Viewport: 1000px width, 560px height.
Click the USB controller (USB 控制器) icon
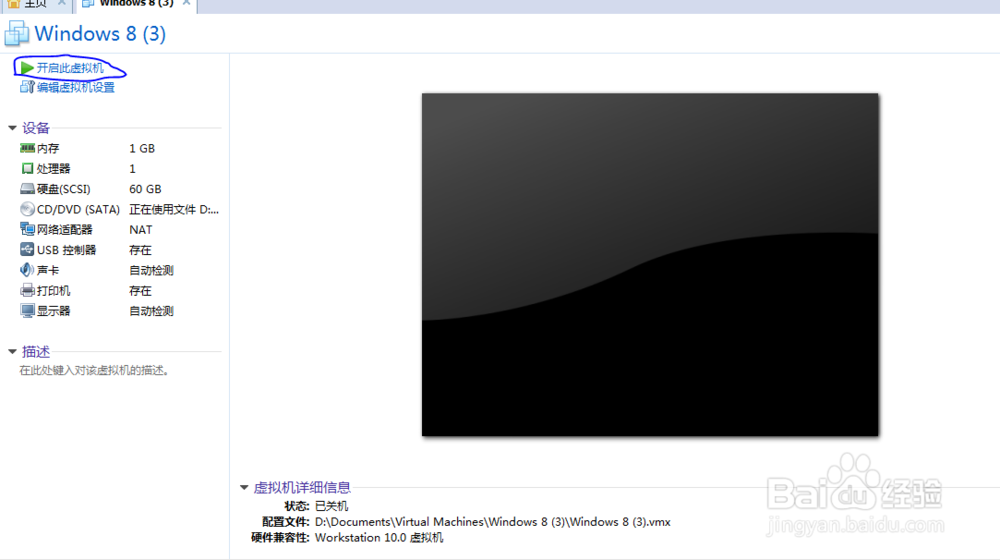pyautogui.click(x=27, y=249)
